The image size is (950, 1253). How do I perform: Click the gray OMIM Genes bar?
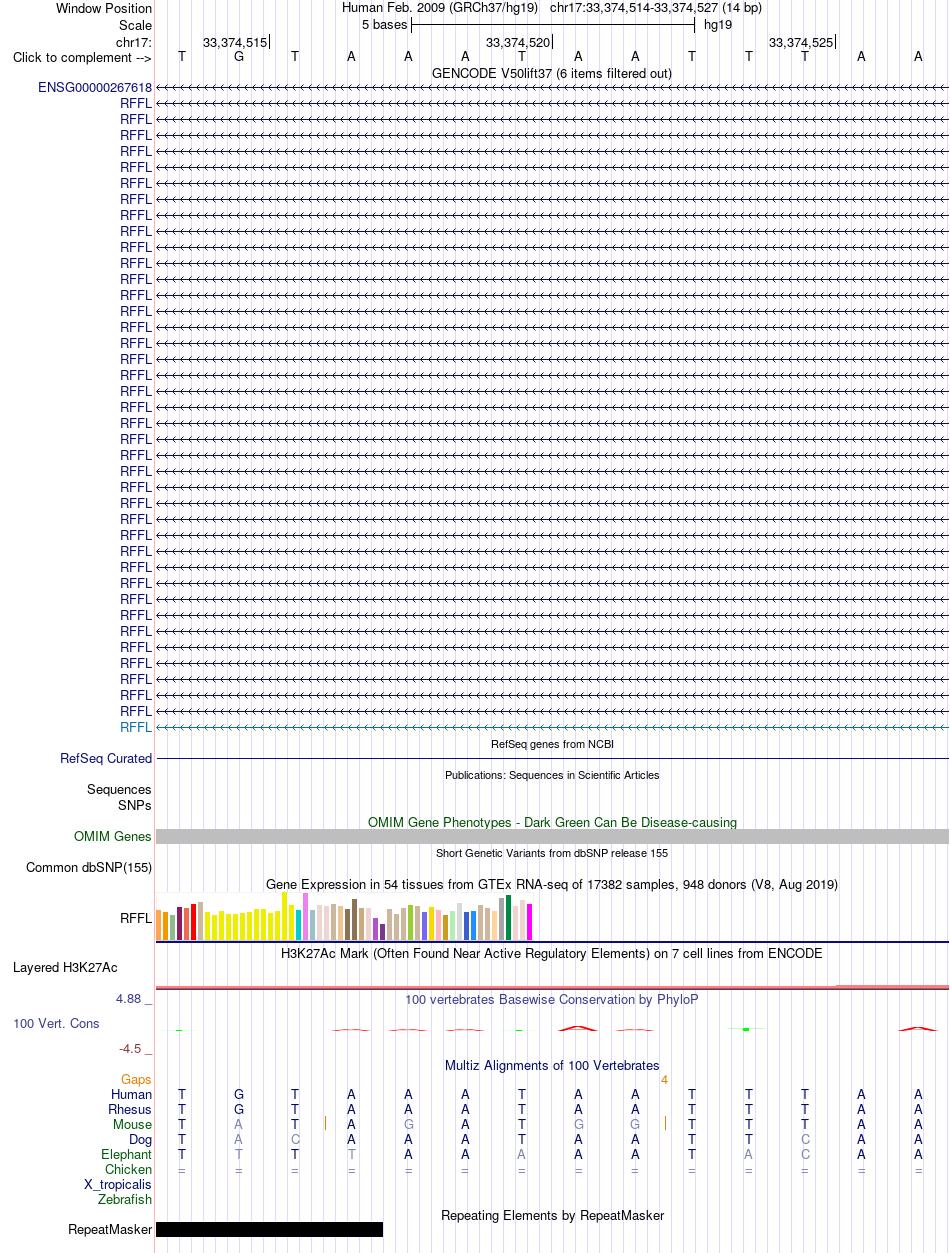pyautogui.click(x=552, y=837)
